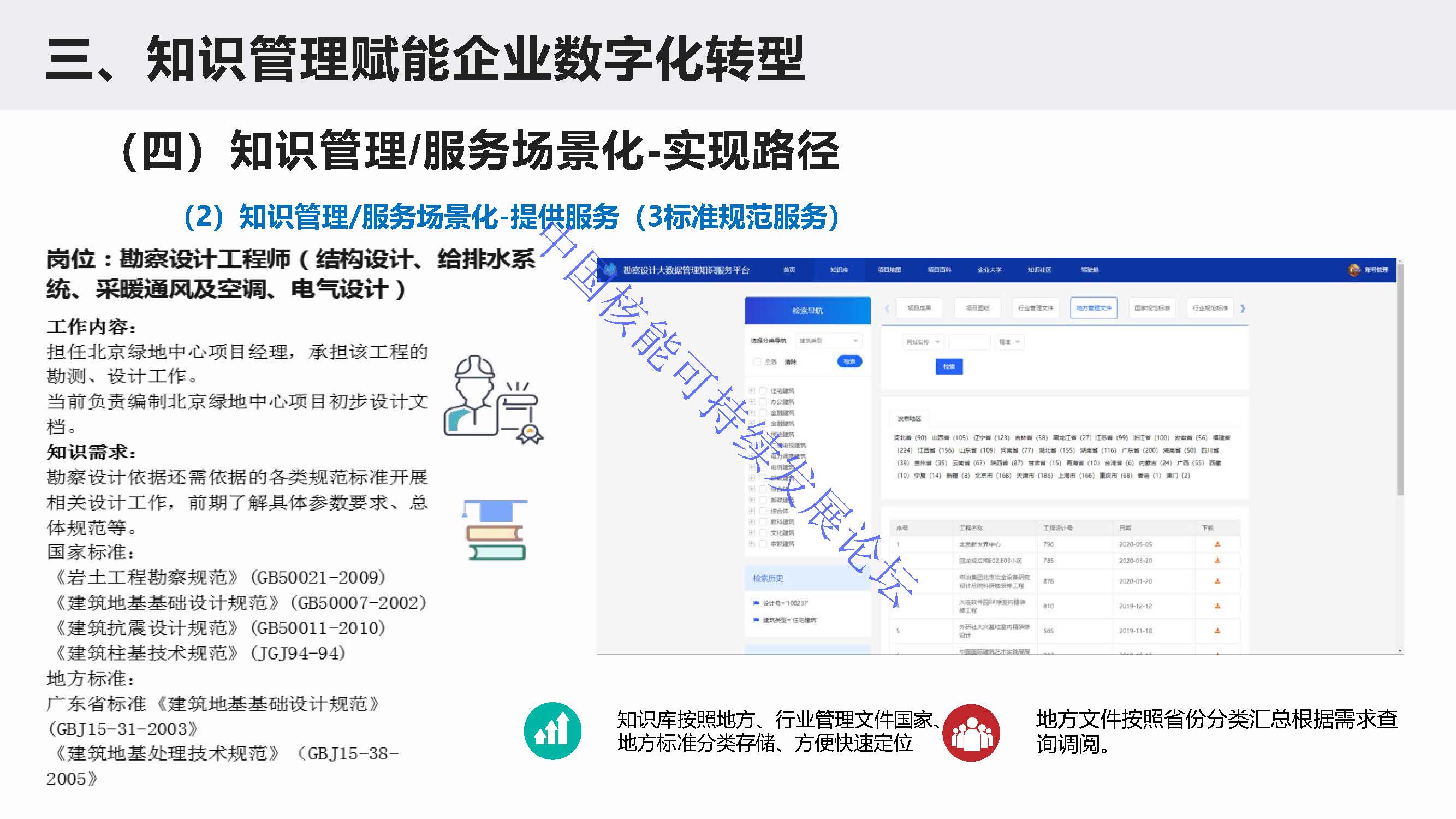Click flag icon beside 设计号='100237' history
The height and width of the screenshot is (819, 1456).
pyautogui.click(x=756, y=603)
